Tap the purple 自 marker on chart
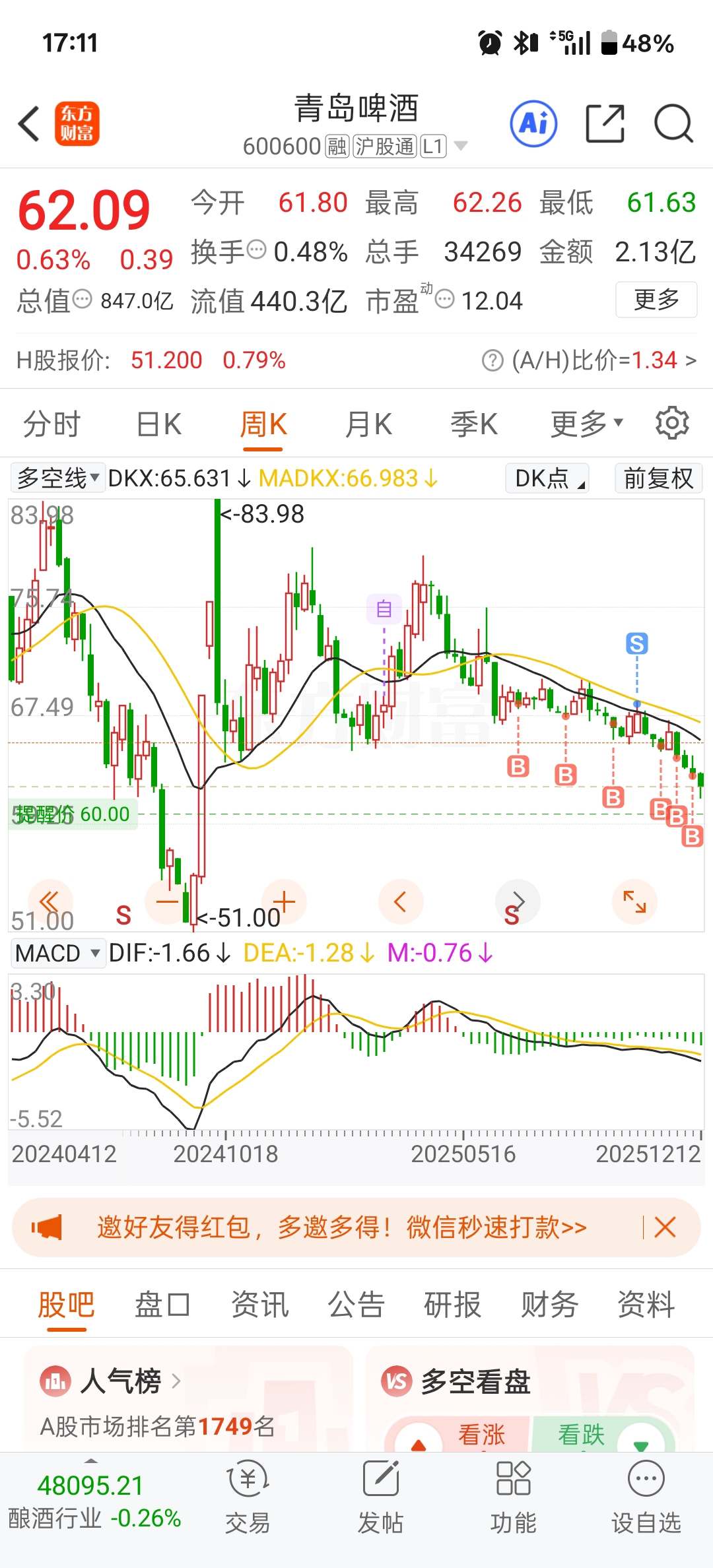 (x=384, y=608)
